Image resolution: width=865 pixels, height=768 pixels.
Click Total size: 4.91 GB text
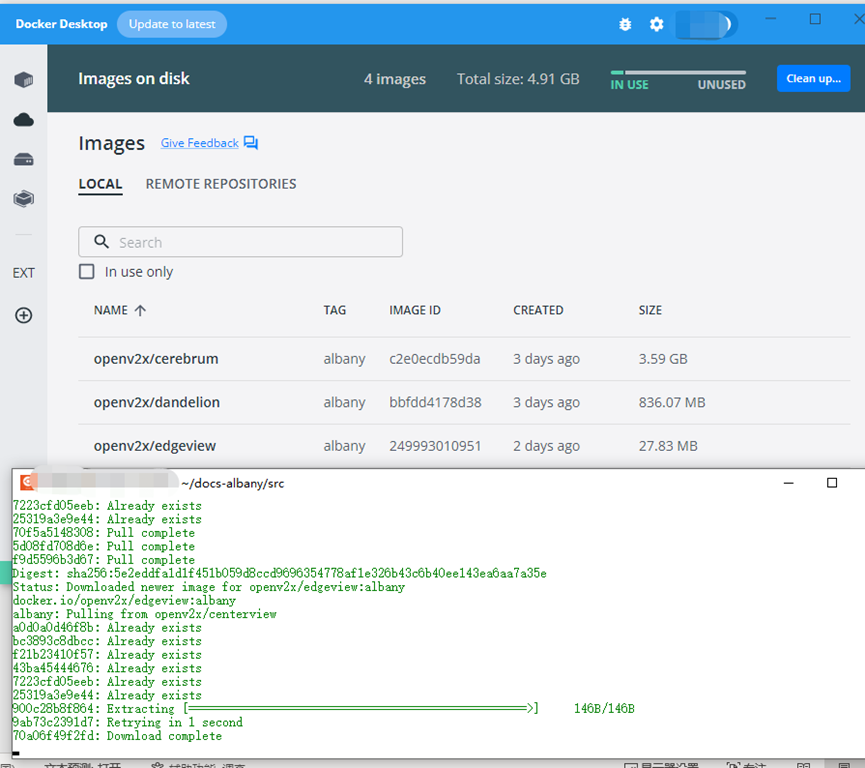pos(518,79)
